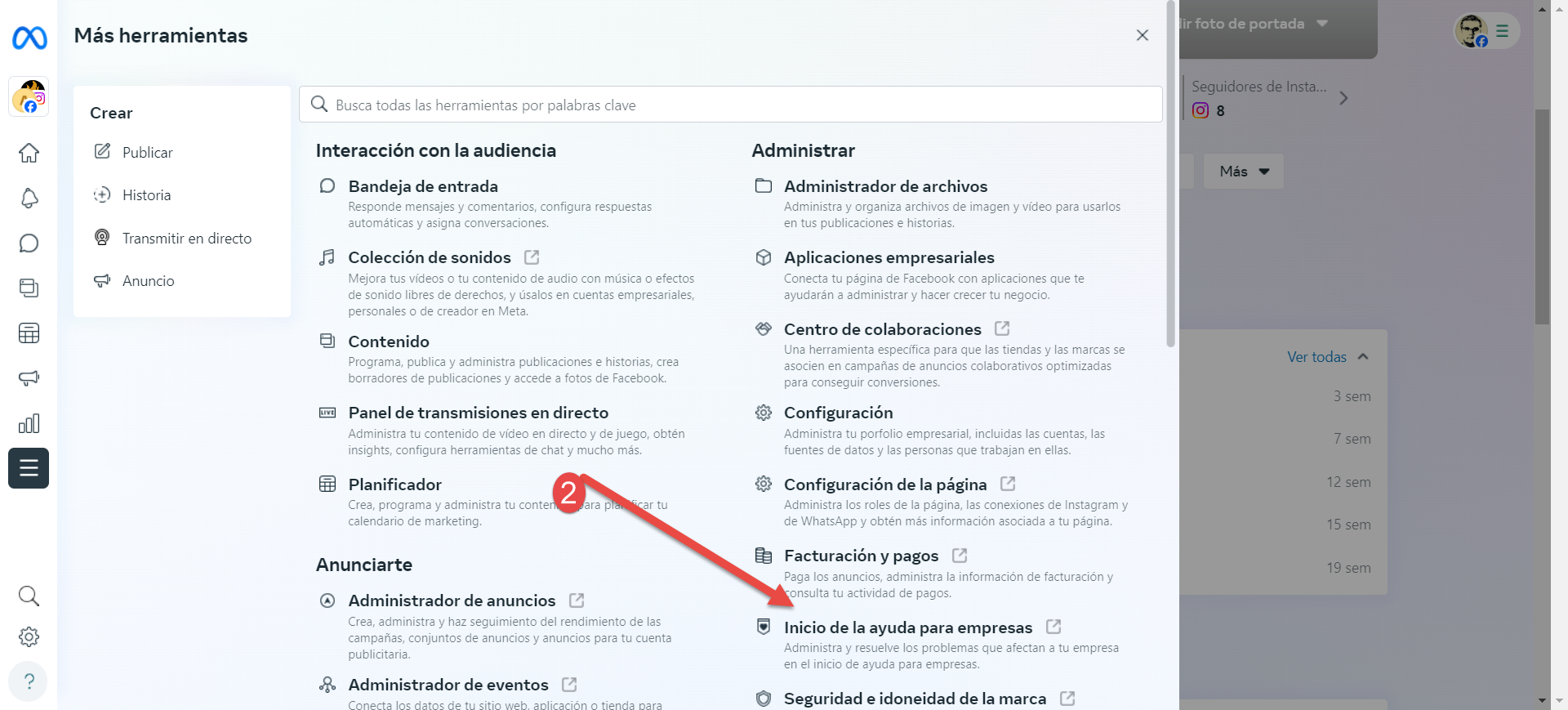Viewport: 1568px width, 710px height.
Task: Open notifications bell in sidebar
Action: pyautogui.click(x=29, y=198)
